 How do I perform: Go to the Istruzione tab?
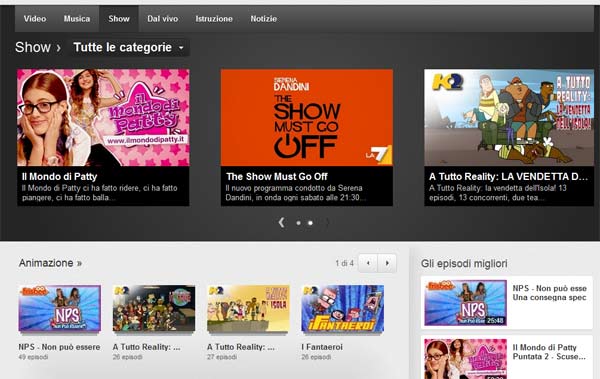214,19
